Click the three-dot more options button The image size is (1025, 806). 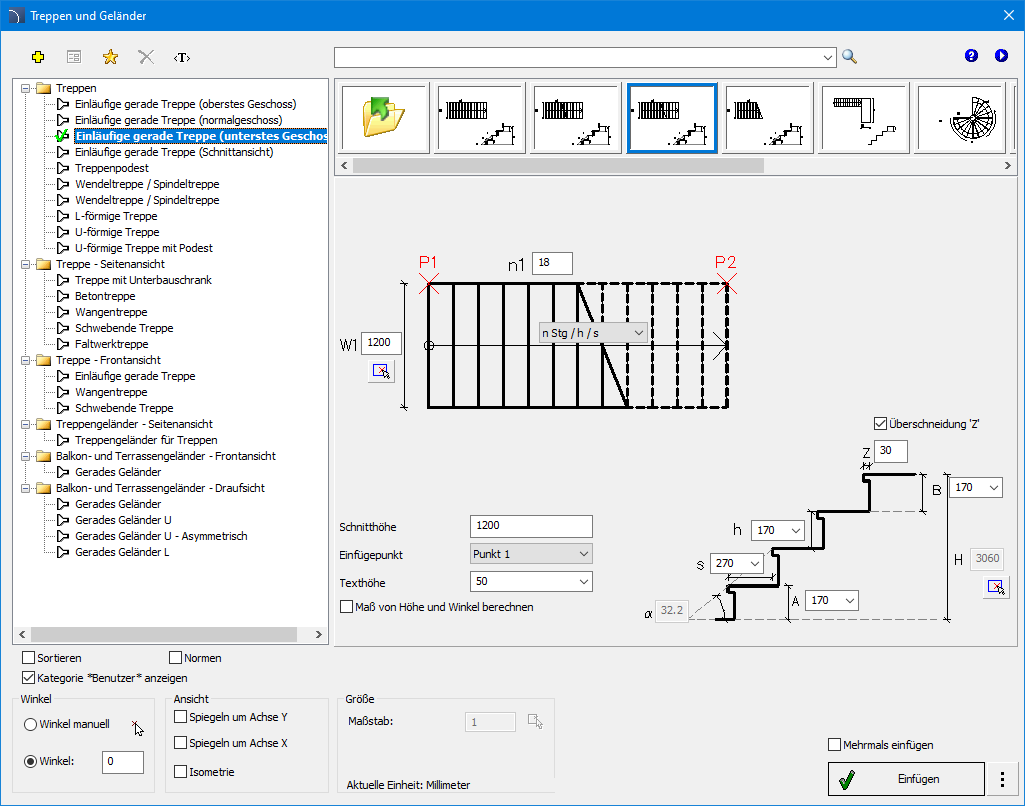click(1002, 779)
